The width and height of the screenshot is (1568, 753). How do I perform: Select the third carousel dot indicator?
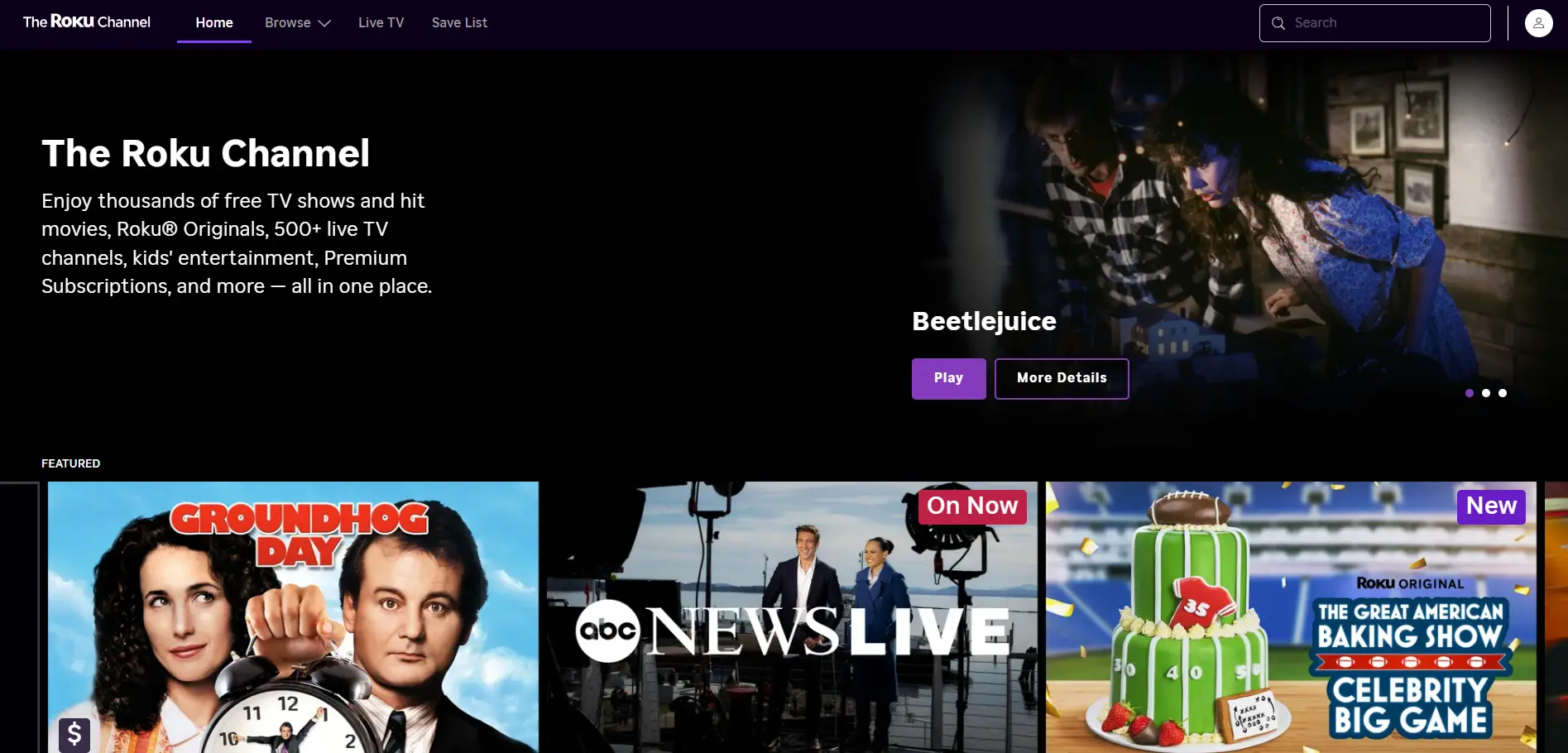click(1503, 393)
